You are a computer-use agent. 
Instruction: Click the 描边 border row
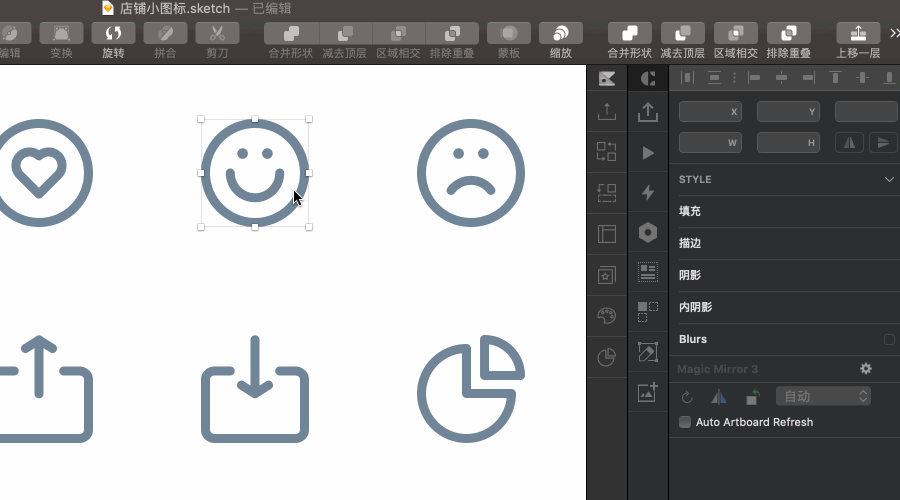pyautogui.click(x=785, y=243)
